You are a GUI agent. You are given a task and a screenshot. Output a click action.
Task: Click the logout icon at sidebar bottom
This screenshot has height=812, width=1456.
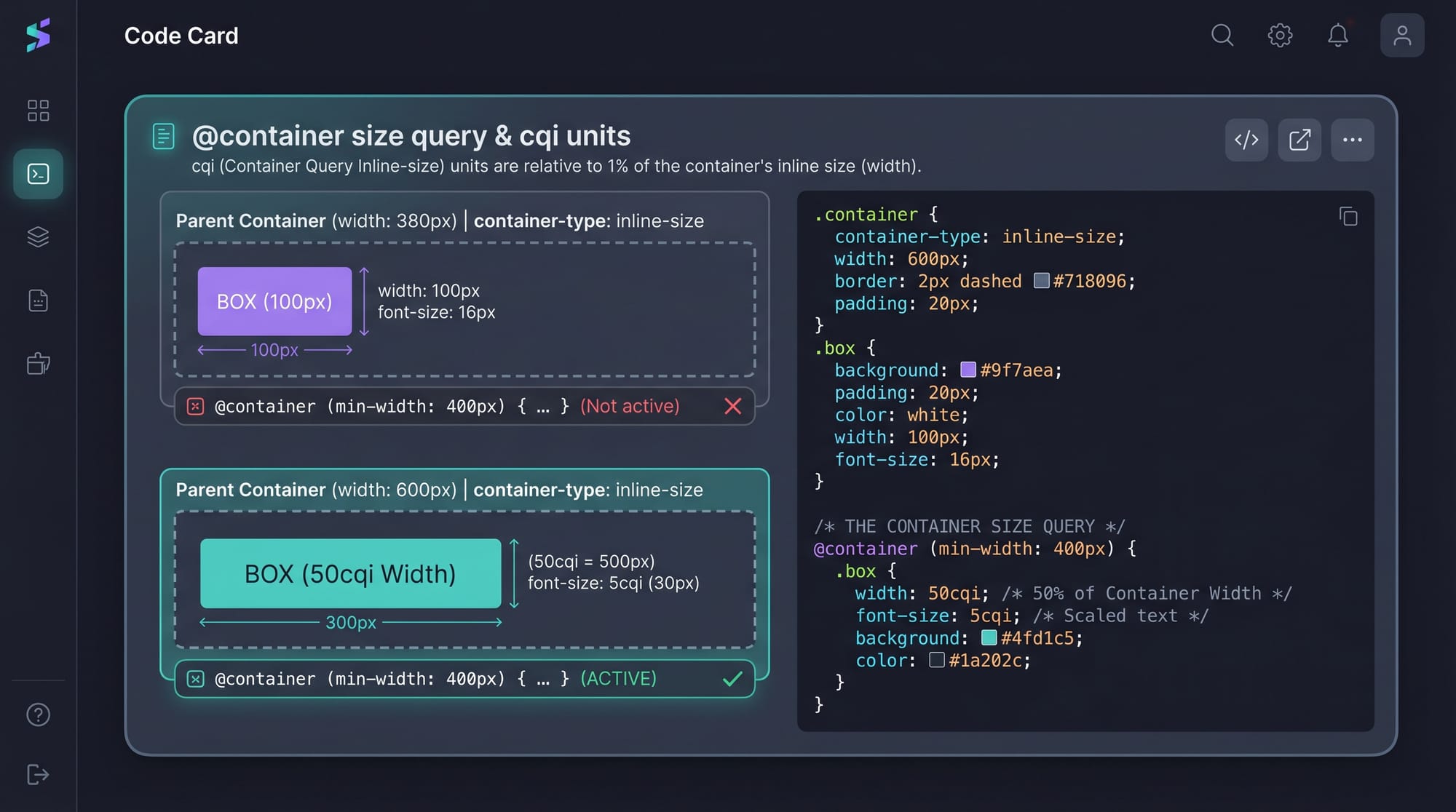click(x=38, y=774)
